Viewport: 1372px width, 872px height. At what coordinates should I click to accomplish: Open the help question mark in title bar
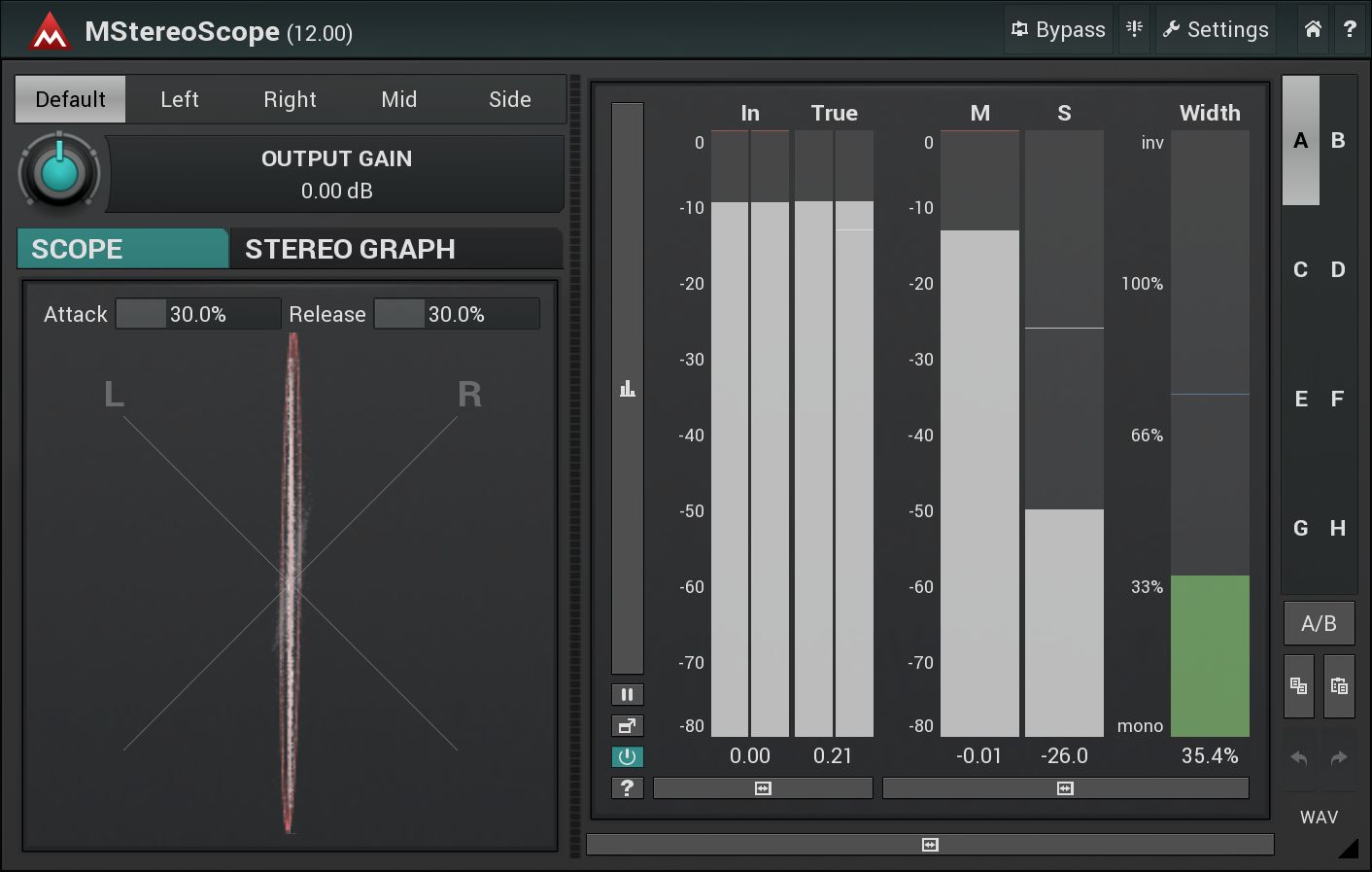(x=1350, y=29)
